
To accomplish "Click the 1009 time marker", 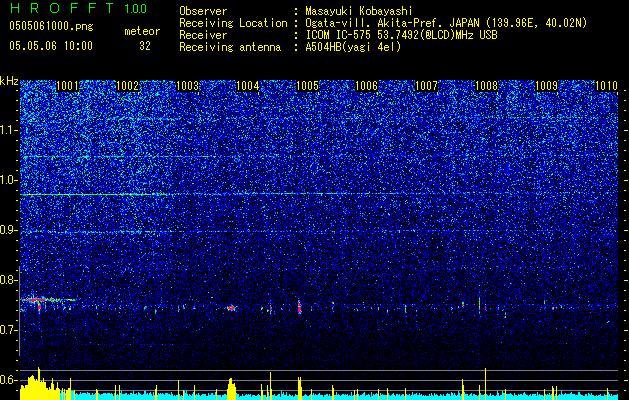I will (x=546, y=86).
